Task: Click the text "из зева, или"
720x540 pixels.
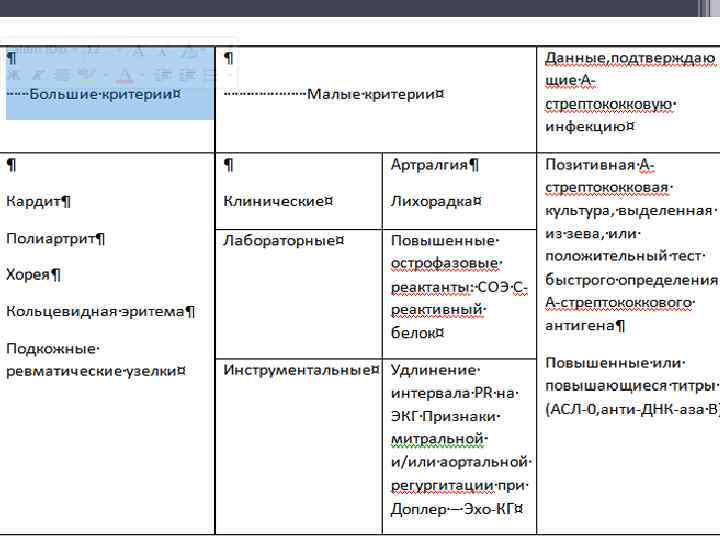Action: 590,234
